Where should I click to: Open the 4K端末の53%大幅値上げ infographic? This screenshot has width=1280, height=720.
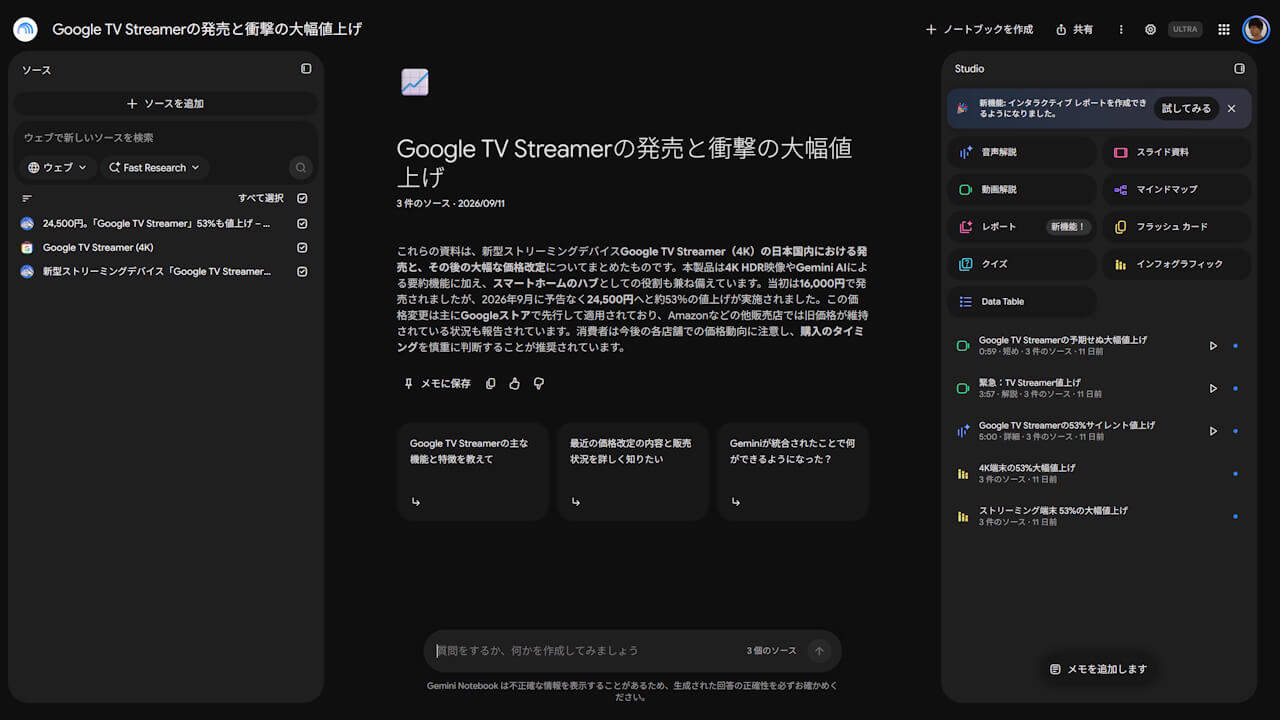pos(1098,473)
